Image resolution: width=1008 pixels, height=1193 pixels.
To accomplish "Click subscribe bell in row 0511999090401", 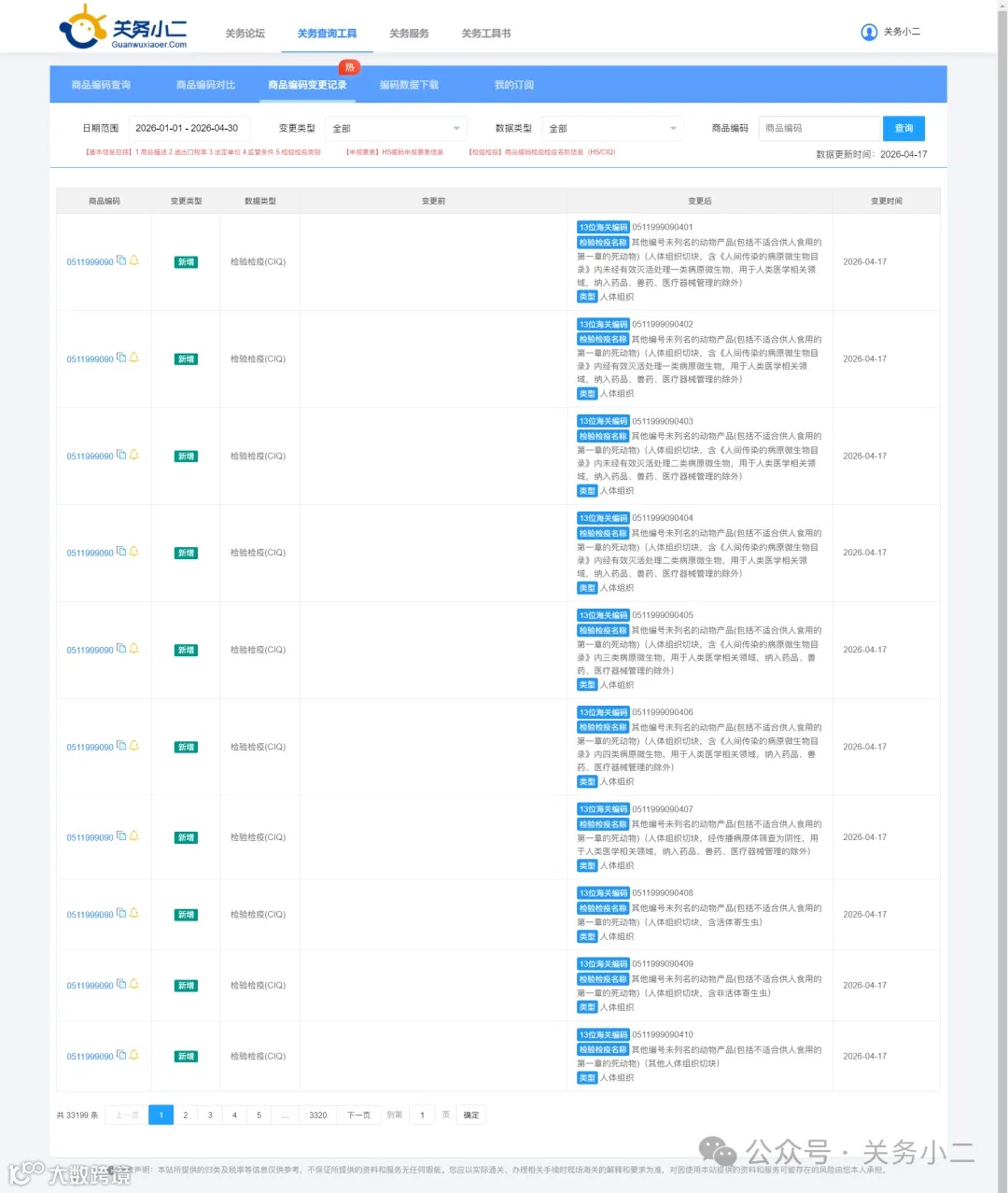I will [x=133, y=260].
